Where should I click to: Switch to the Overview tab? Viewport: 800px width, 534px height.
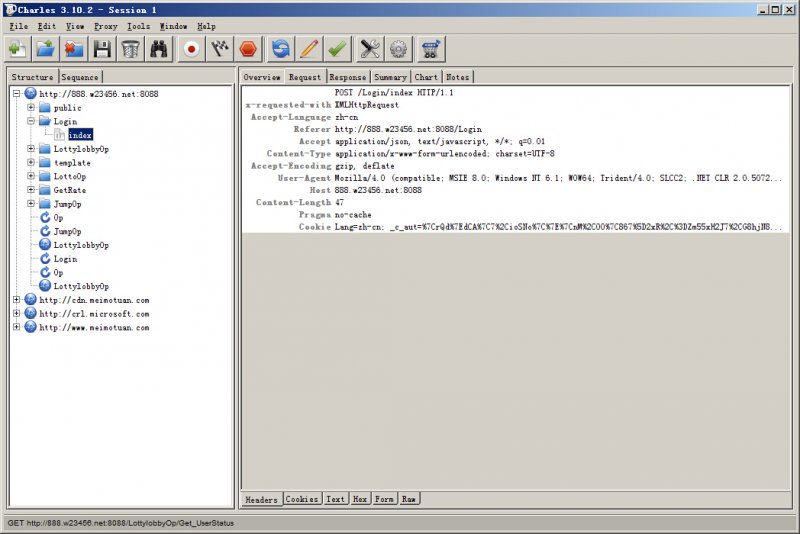(262, 77)
